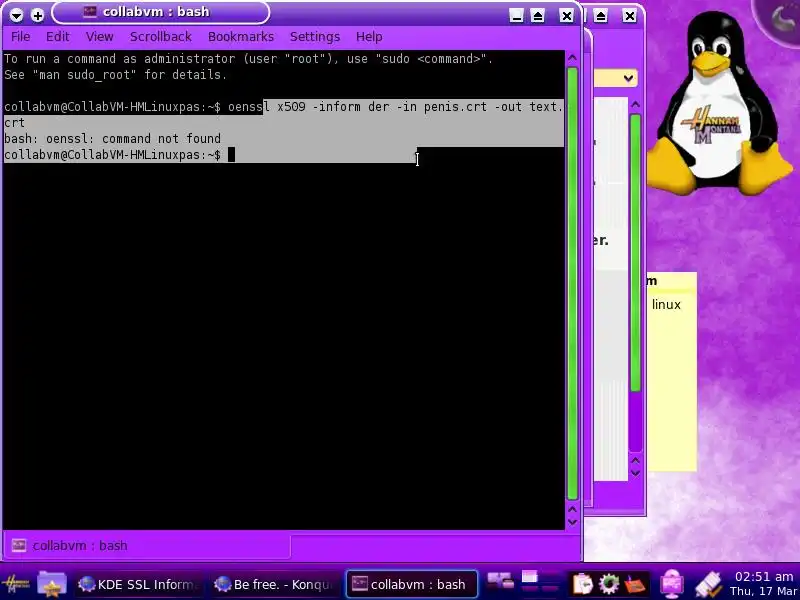Image resolution: width=800 pixels, height=600 pixels.
Task: Click the device plug tray icon
Action: coord(709,584)
